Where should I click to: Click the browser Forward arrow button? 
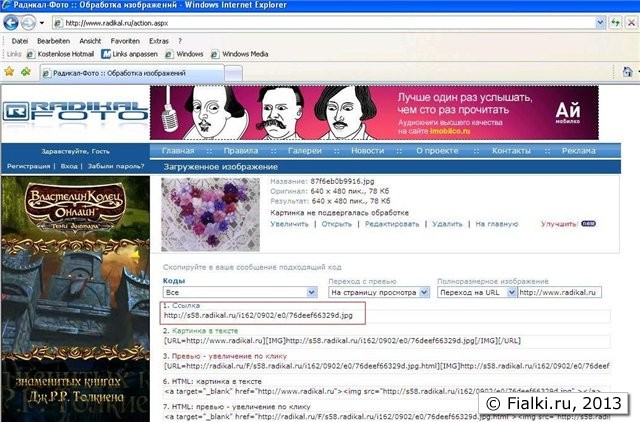[28, 23]
